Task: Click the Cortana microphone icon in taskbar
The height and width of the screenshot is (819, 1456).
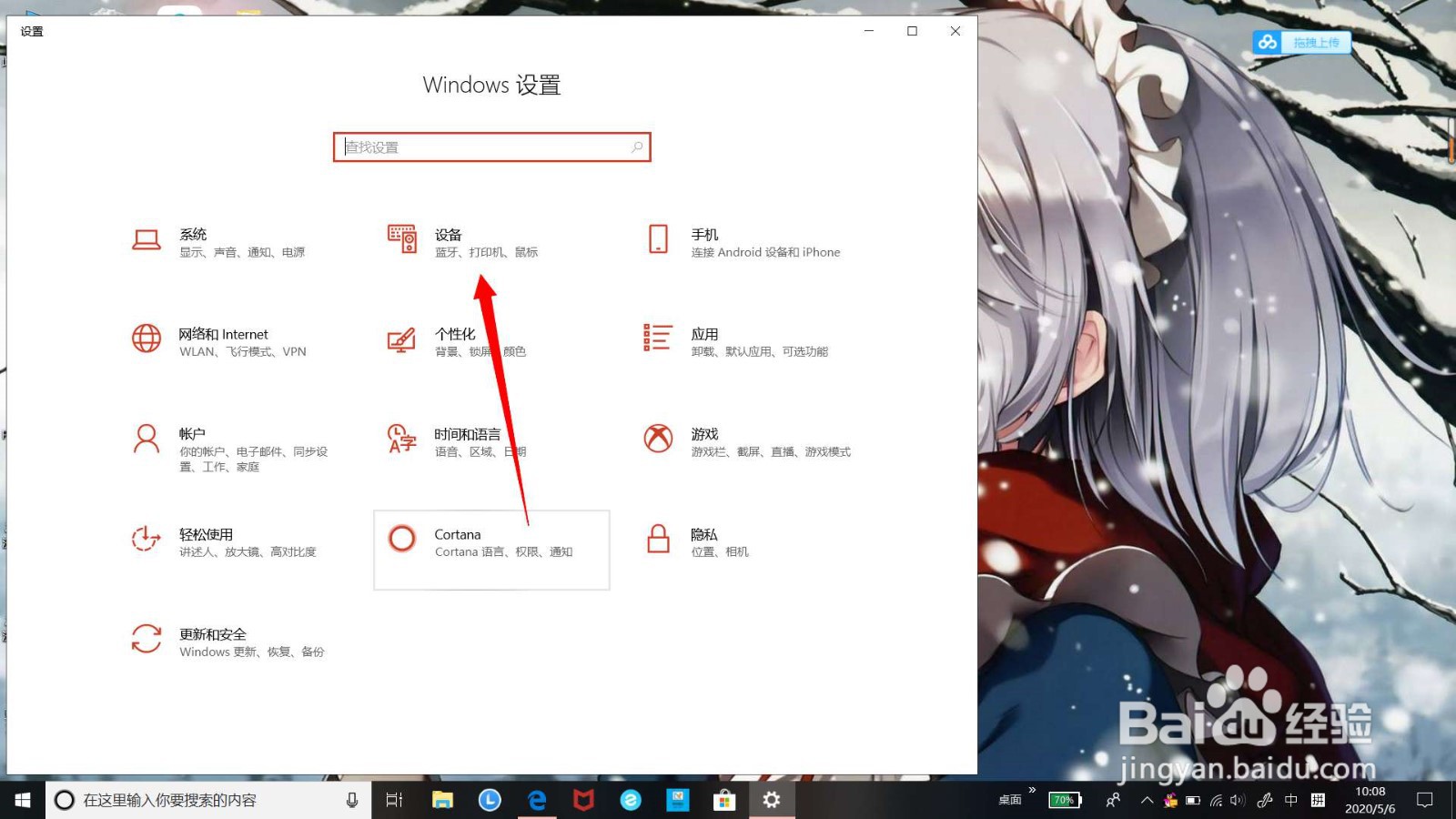Action: (x=352, y=800)
